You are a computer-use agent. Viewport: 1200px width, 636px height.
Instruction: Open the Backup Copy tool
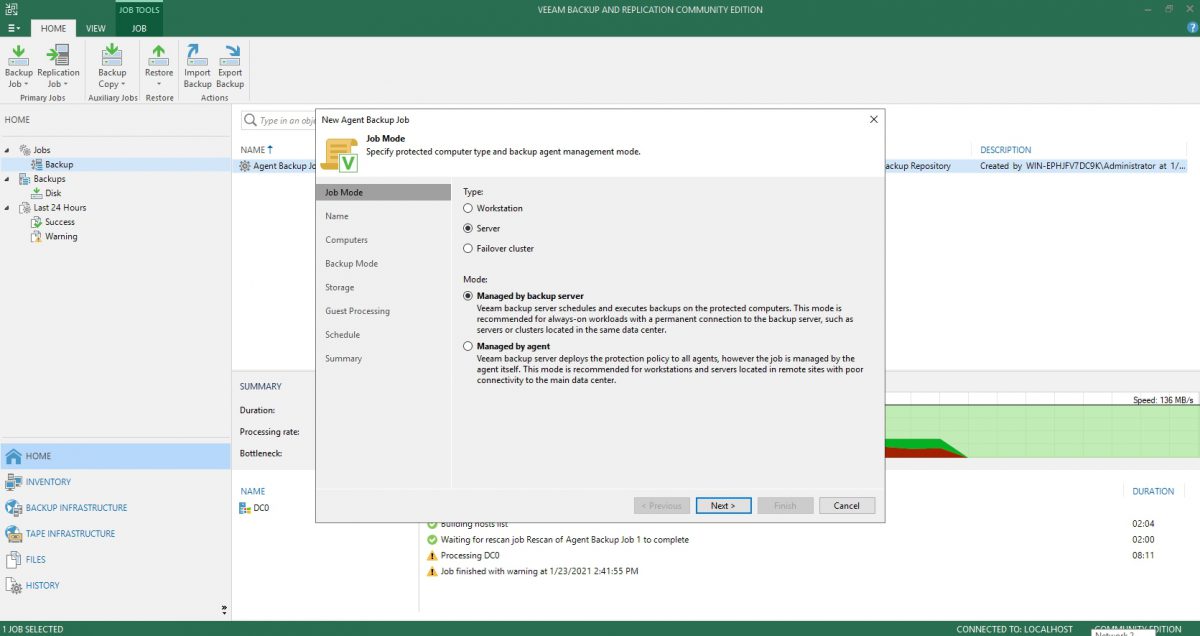click(x=111, y=68)
